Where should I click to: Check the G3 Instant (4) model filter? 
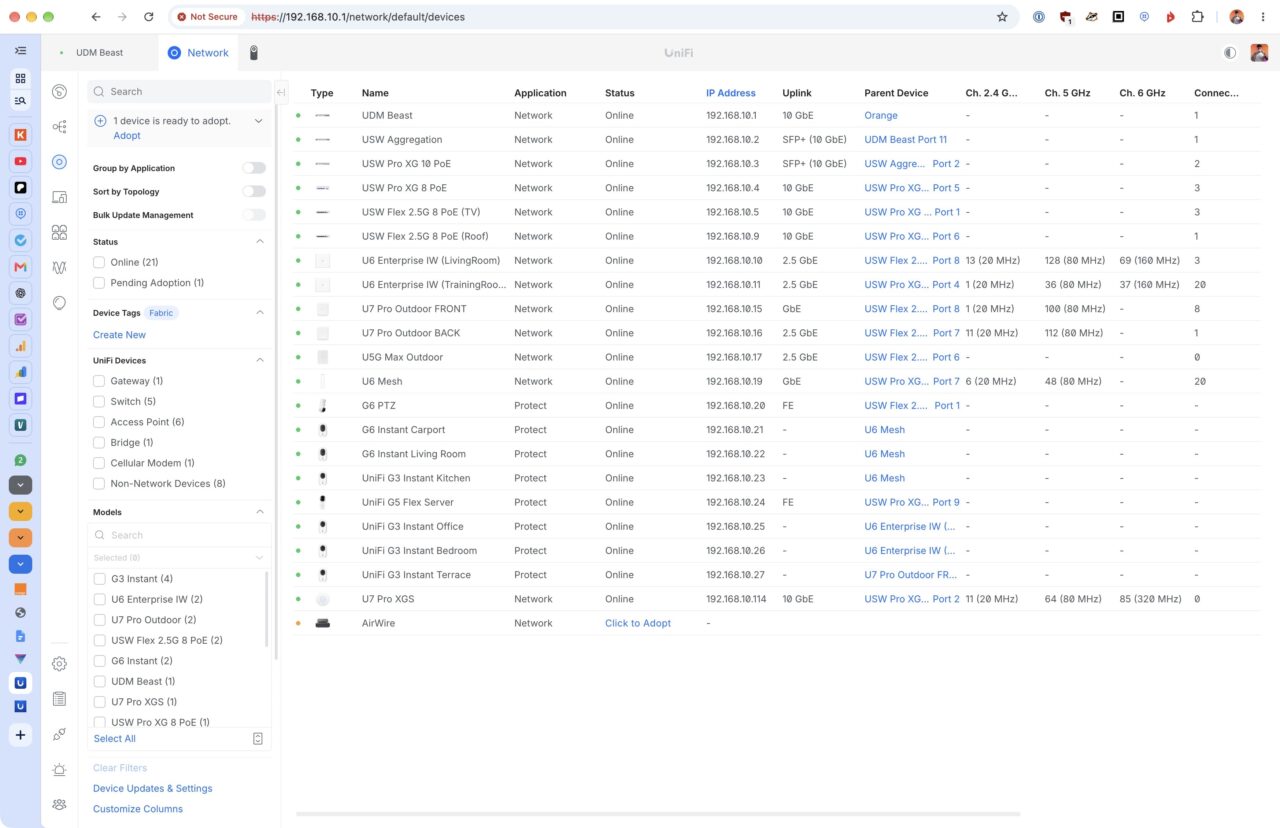(x=99, y=579)
